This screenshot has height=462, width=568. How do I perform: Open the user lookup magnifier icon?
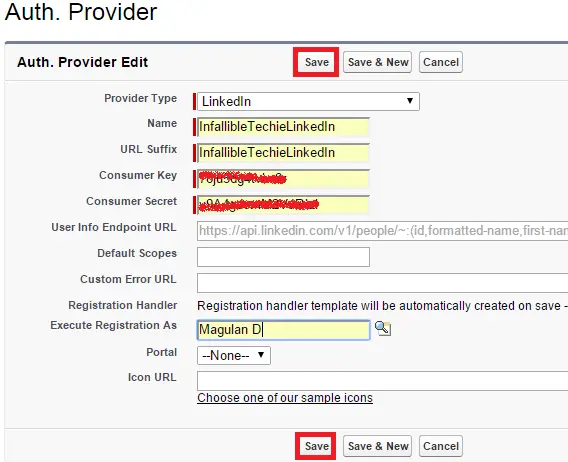pyautogui.click(x=383, y=329)
